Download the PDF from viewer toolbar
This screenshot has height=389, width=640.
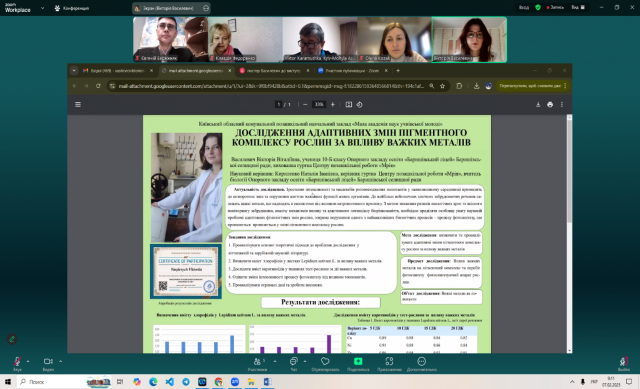click(x=538, y=104)
